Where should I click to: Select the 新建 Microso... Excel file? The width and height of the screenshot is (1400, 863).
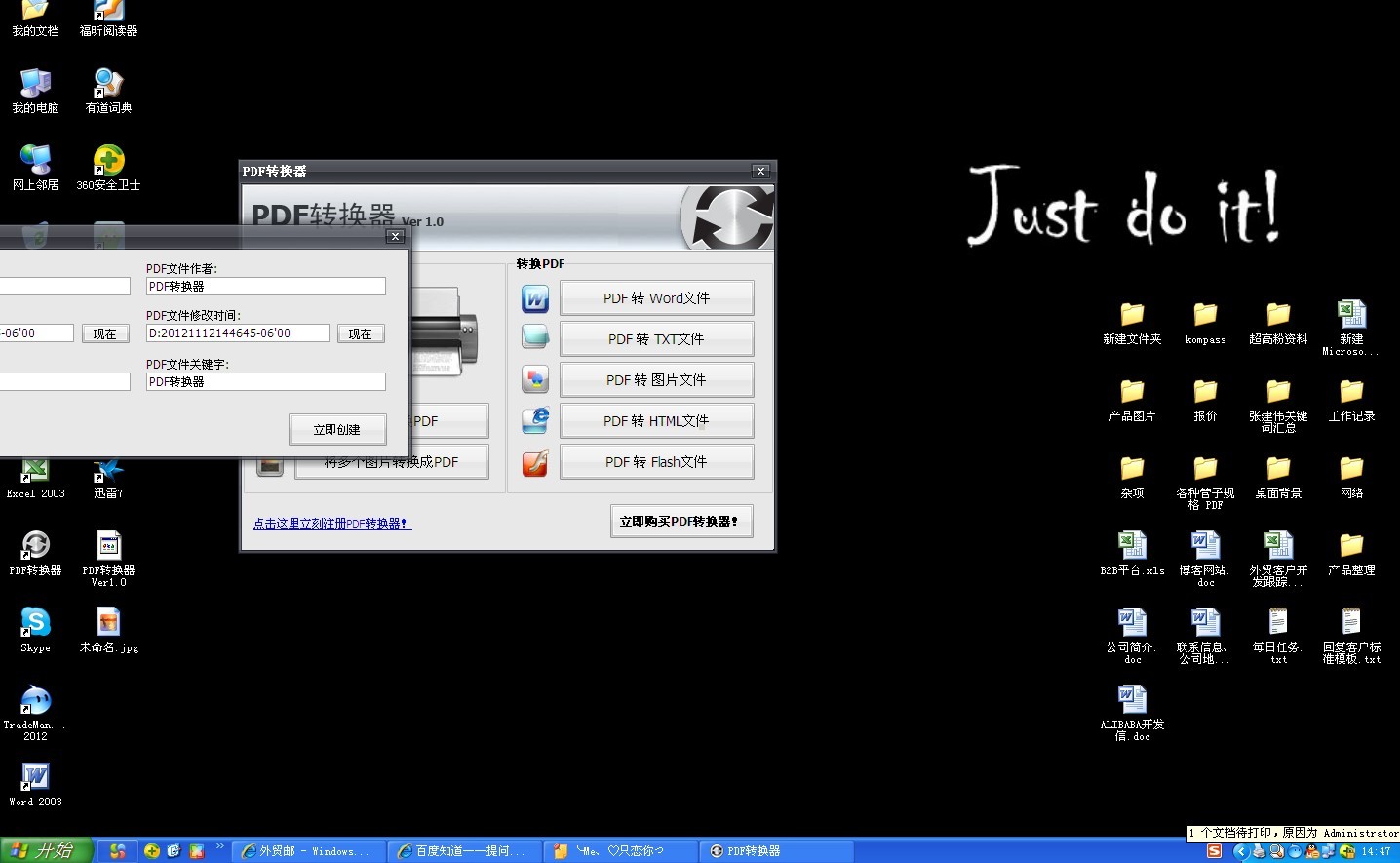[1351, 329]
